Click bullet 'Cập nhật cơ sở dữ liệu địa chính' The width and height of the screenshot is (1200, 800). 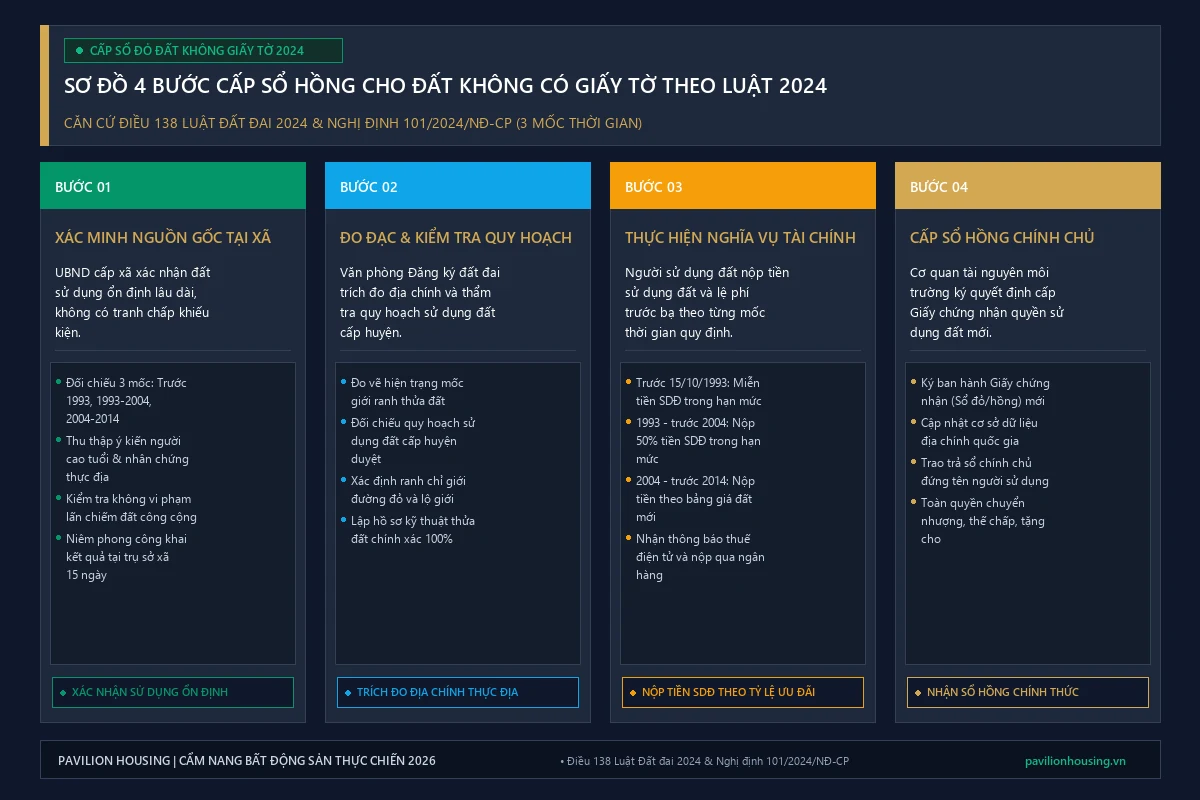click(x=976, y=432)
